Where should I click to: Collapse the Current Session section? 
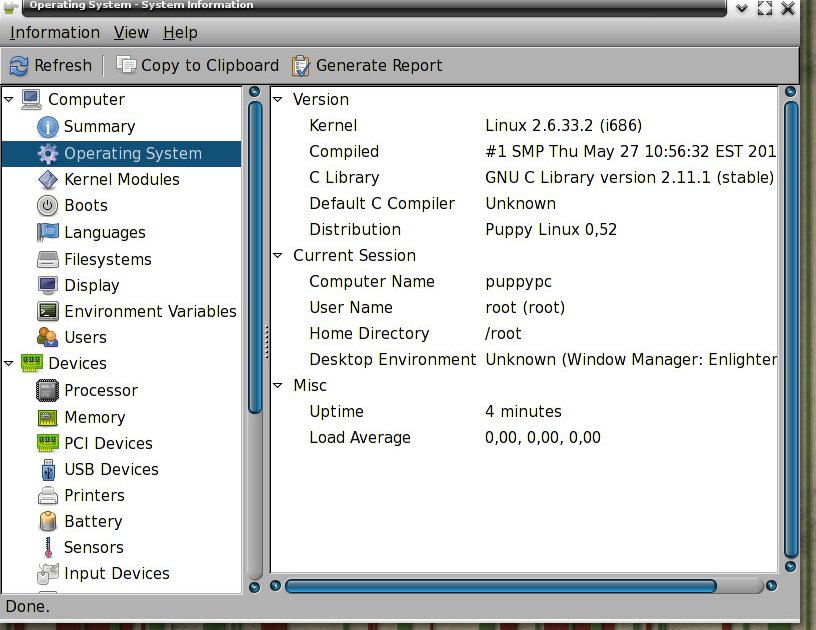click(x=278, y=255)
